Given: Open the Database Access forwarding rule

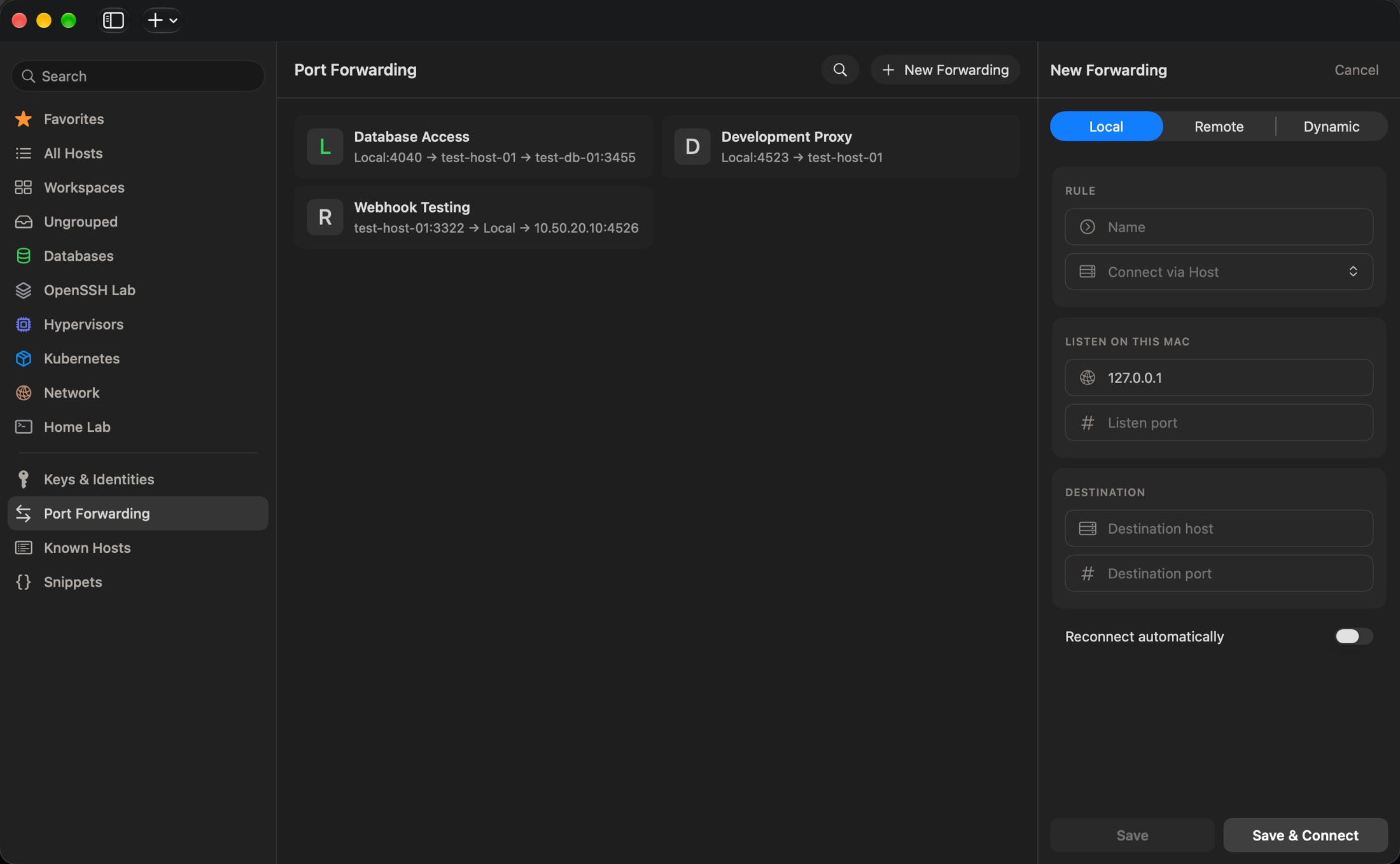Looking at the screenshot, I should (473, 146).
